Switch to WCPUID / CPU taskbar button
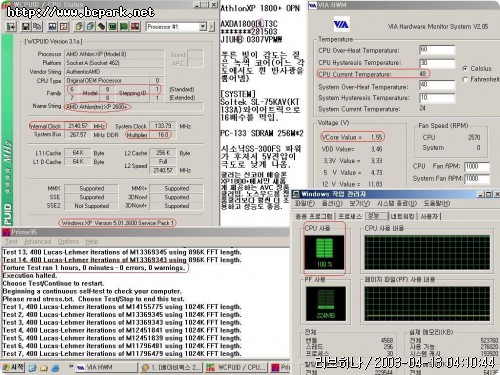Viewport: 500px width, 375px height. point(236,368)
